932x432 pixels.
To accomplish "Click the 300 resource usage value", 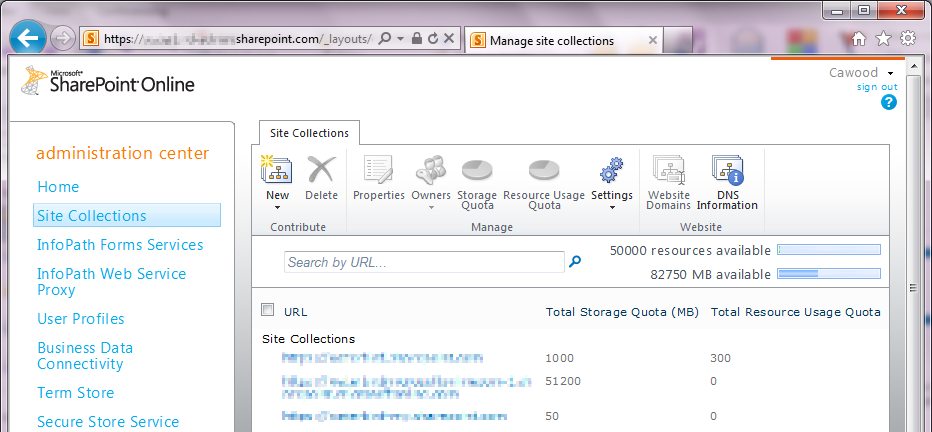I will pyautogui.click(x=720, y=358).
